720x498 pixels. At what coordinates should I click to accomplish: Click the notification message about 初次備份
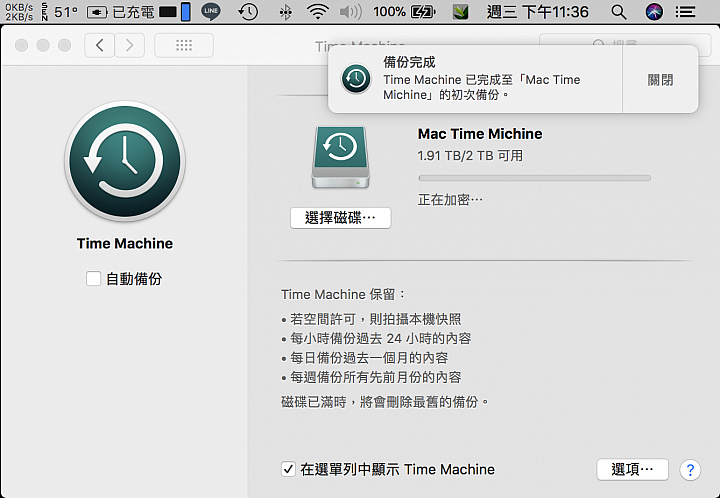point(482,87)
